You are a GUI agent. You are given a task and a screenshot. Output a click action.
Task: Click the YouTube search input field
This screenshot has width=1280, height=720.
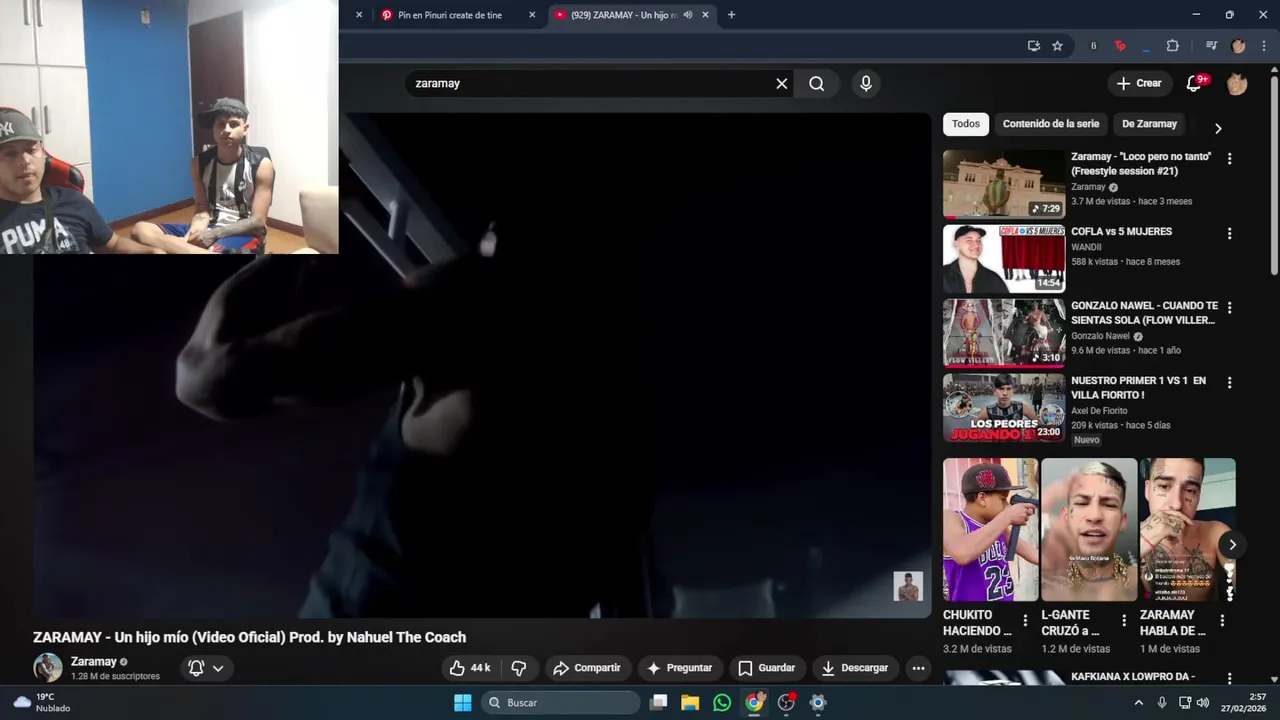tap(588, 84)
